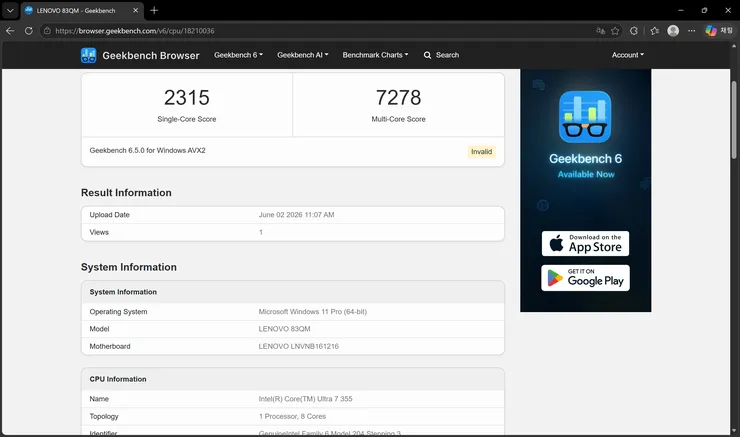The width and height of the screenshot is (740, 437).
Task: Click the Geekbench 6 ad logo
Action: pyautogui.click(x=585, y=117)
